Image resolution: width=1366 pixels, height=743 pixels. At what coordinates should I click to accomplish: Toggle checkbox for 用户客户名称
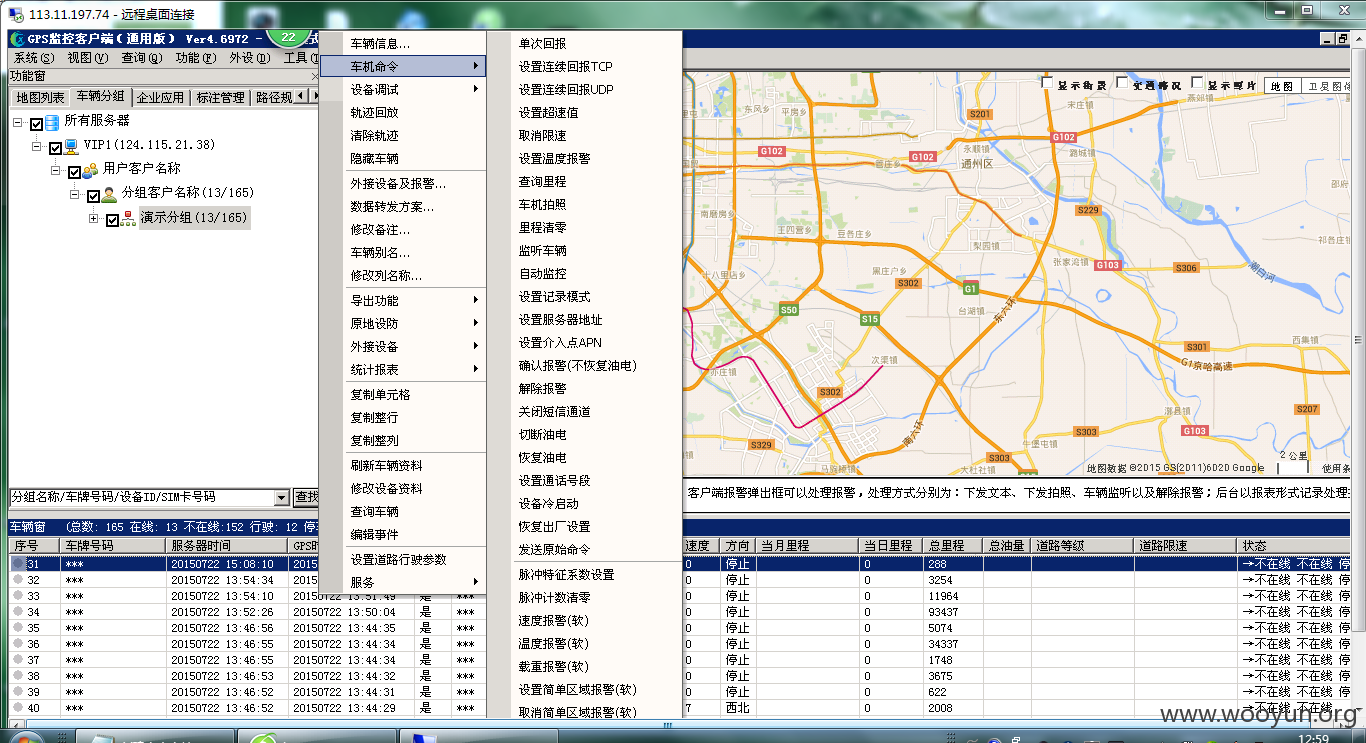pos(74,171)
